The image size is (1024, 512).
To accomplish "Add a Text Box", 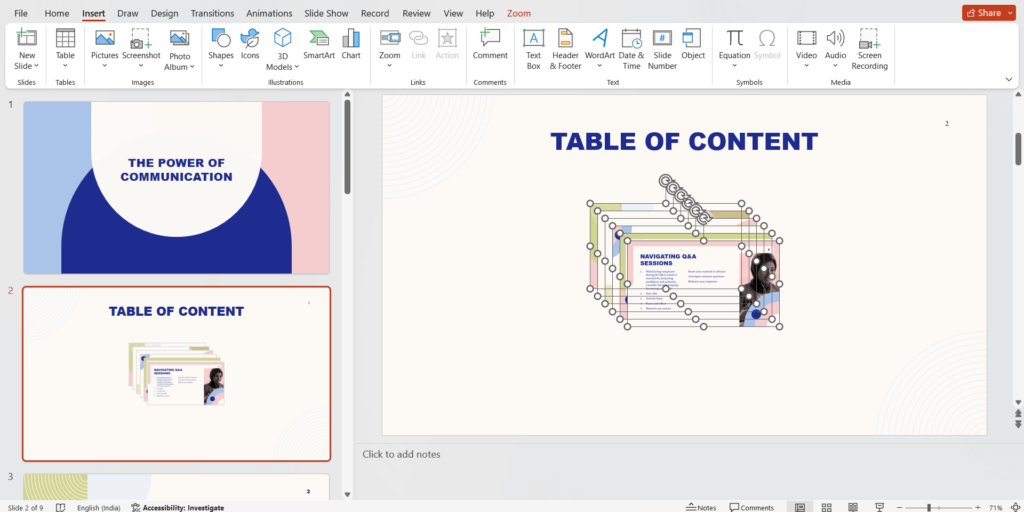I will coord(533,47).
